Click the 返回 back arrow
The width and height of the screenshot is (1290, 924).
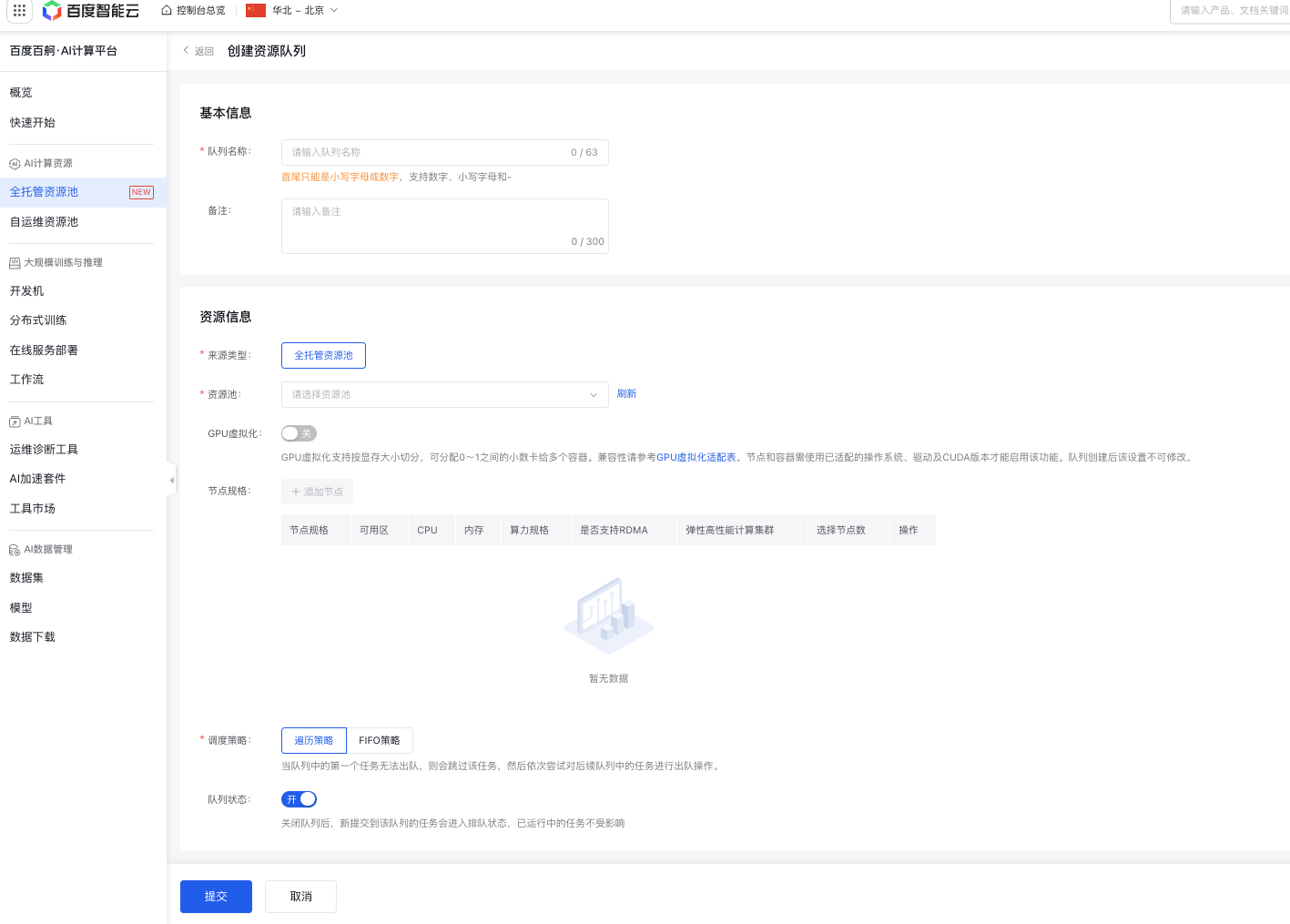coord(188,51)
